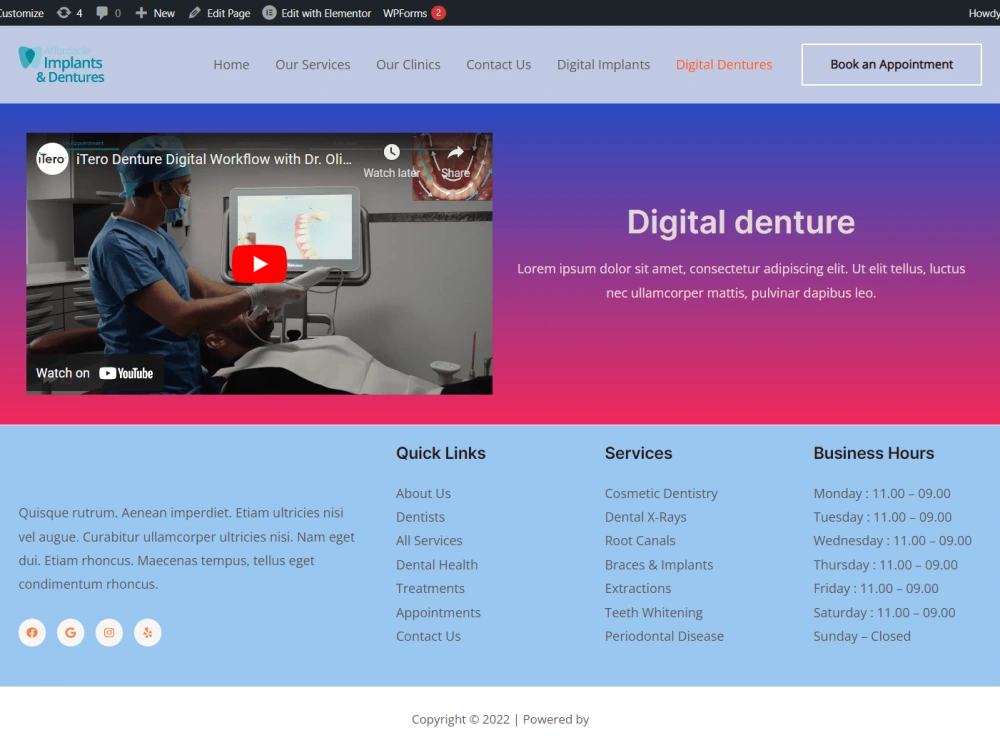Play the YouTube video with red play button
This screenshot has width=1000, height=750.
[x=259, y=263]
